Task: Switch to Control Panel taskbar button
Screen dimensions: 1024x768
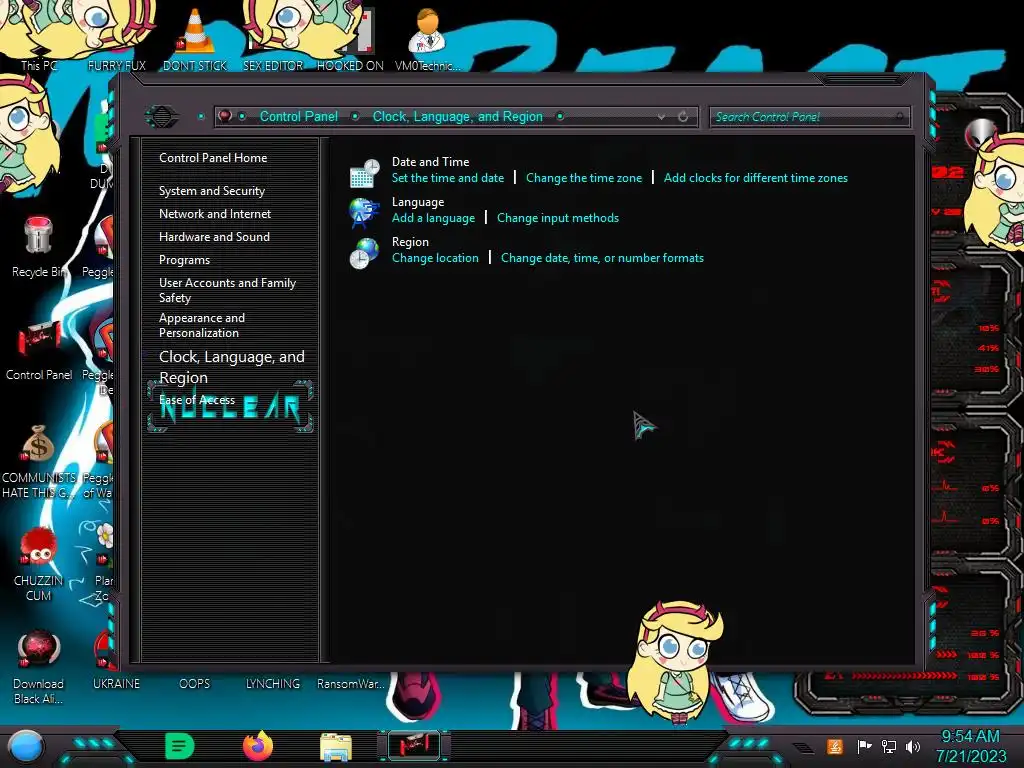Action: (x=414, y=746)
